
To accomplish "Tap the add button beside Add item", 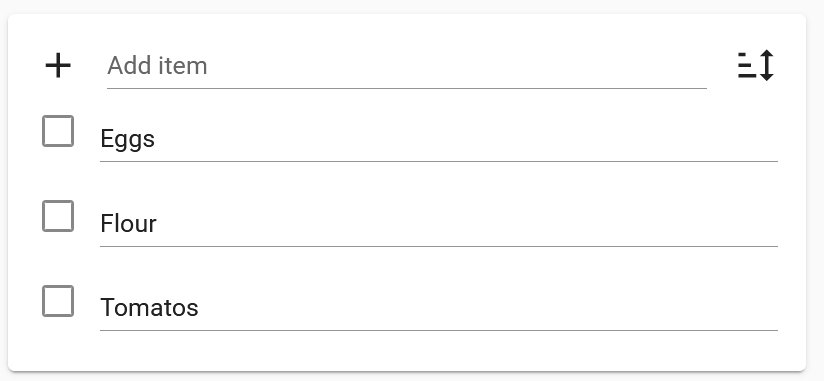I will point(58,66).
